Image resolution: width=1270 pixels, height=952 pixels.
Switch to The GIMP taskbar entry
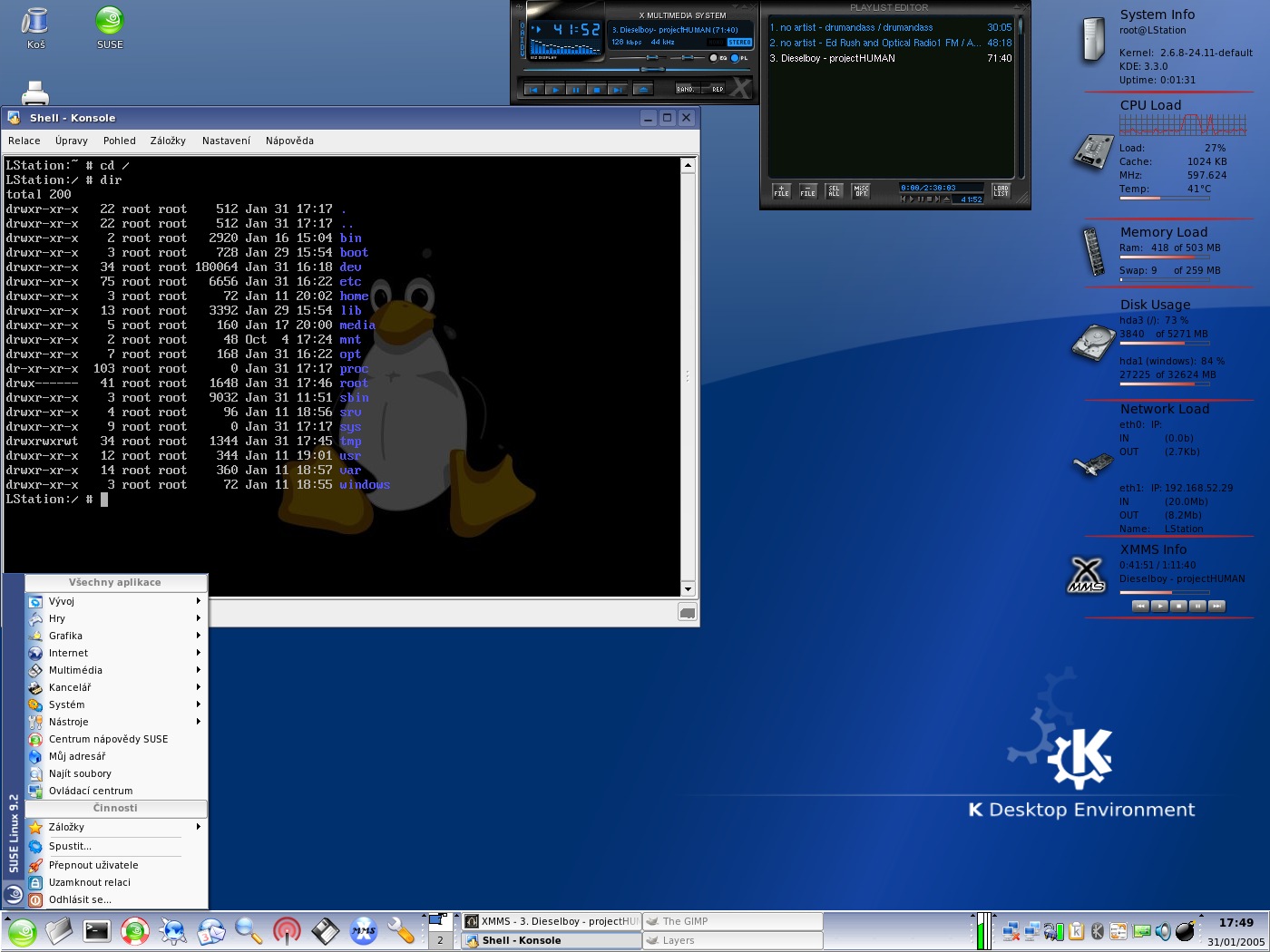click(732, 921)
